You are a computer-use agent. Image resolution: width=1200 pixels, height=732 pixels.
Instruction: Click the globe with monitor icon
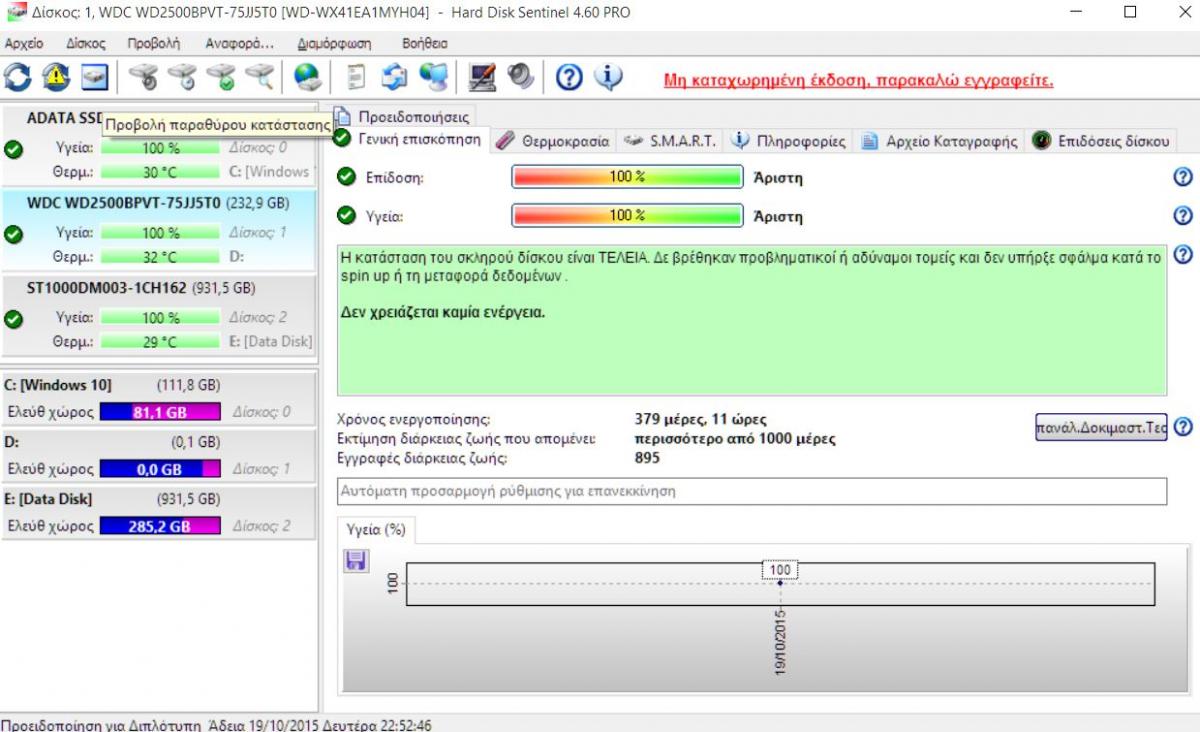click(x=433, y=76)
